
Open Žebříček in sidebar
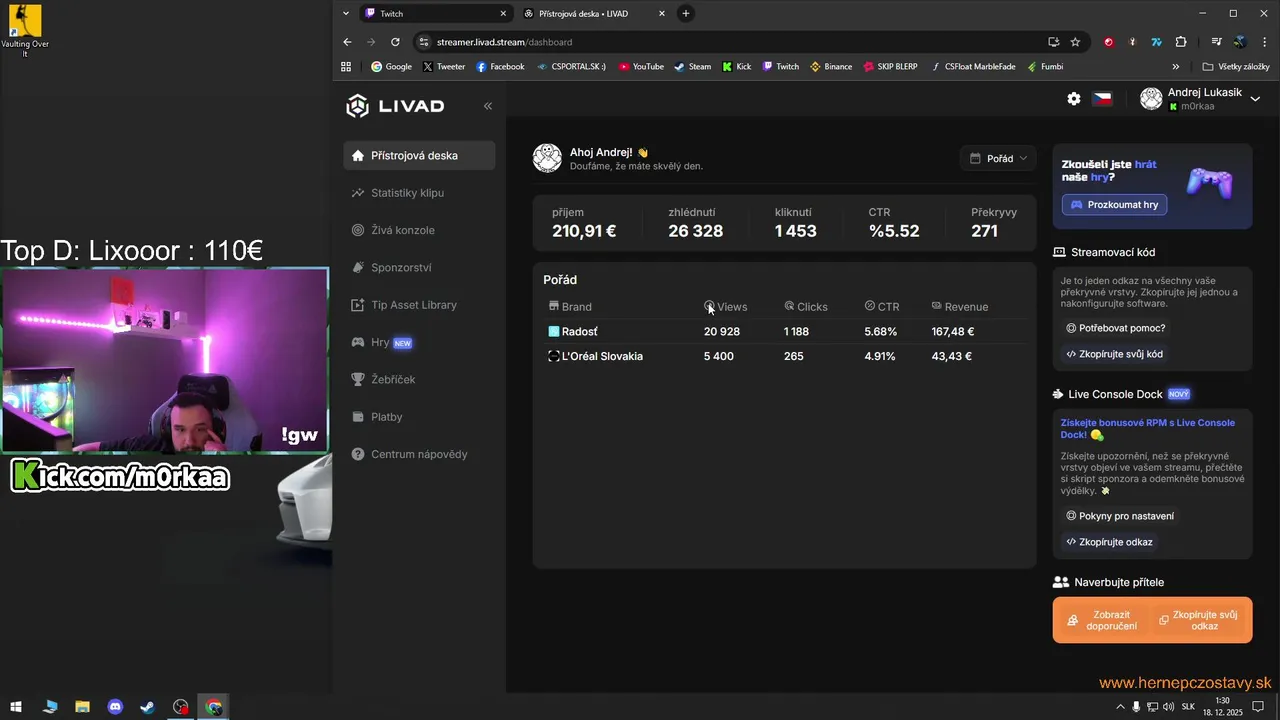click(383, 380)
